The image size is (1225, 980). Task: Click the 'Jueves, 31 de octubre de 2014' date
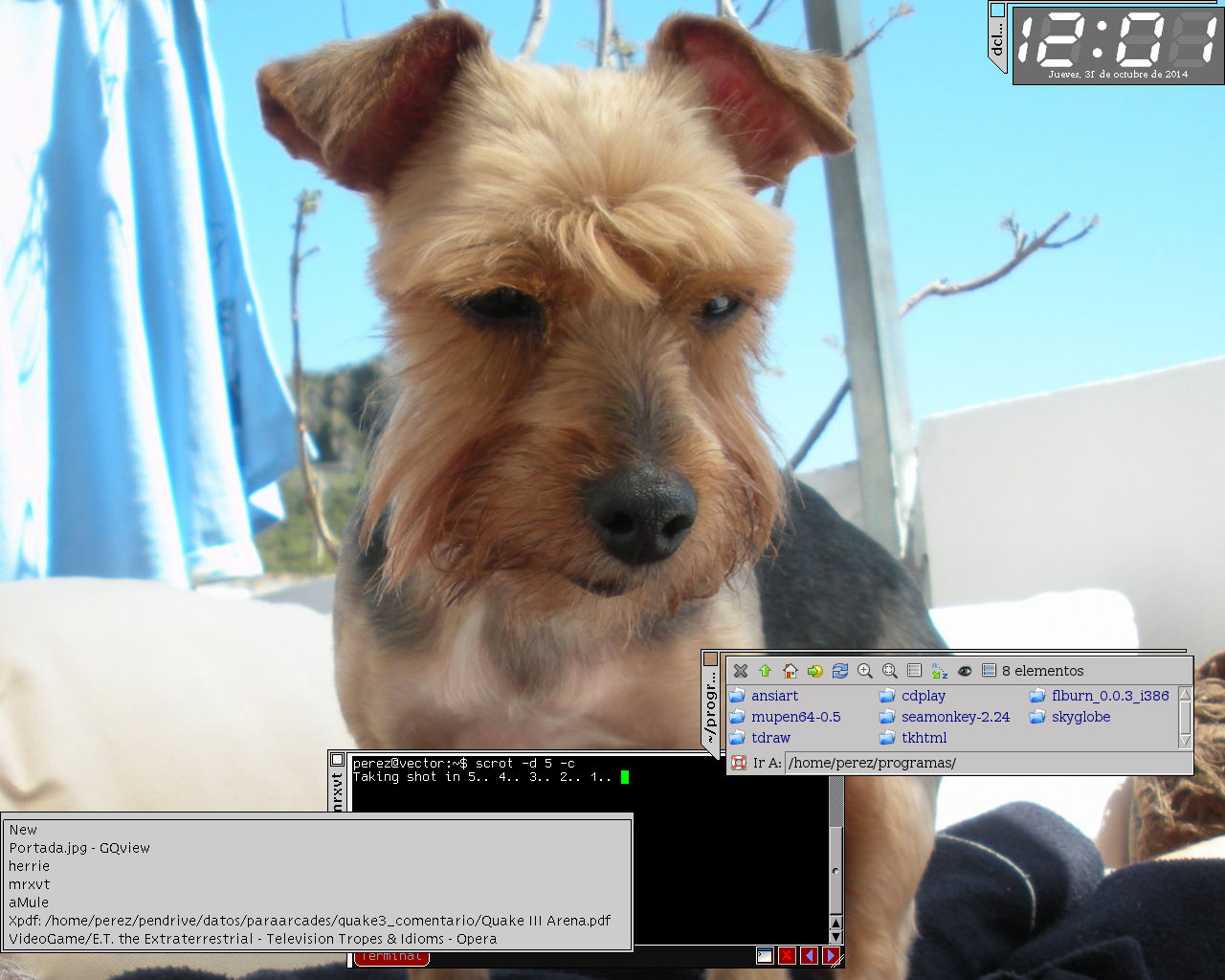[1118, 75]
